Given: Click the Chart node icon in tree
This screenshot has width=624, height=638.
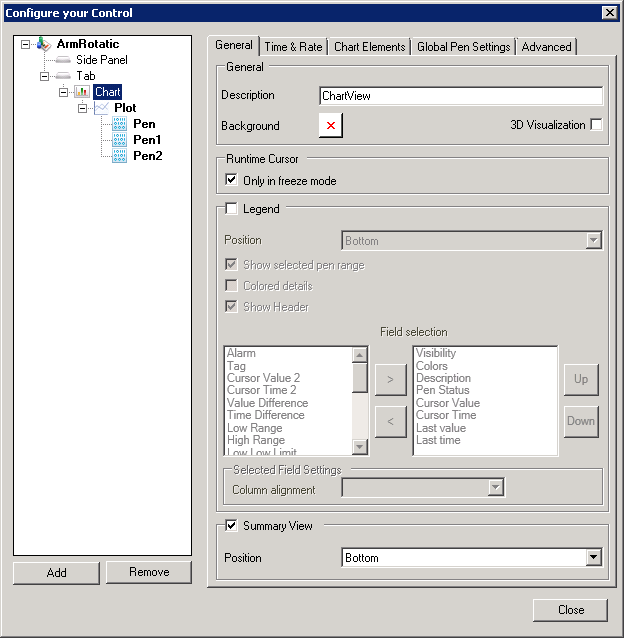Looking at the screenshot, I should 82,92.
